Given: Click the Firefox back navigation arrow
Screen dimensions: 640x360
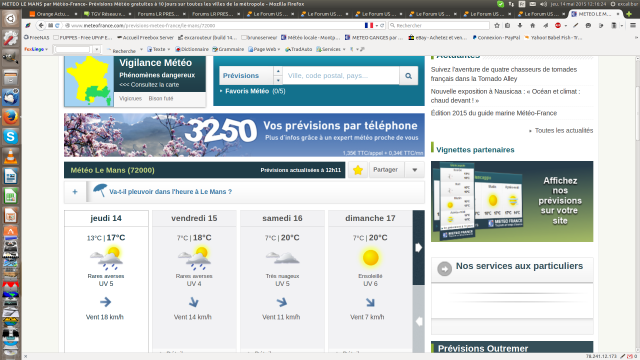Looking at the screenshot, I should pos(41,25).
